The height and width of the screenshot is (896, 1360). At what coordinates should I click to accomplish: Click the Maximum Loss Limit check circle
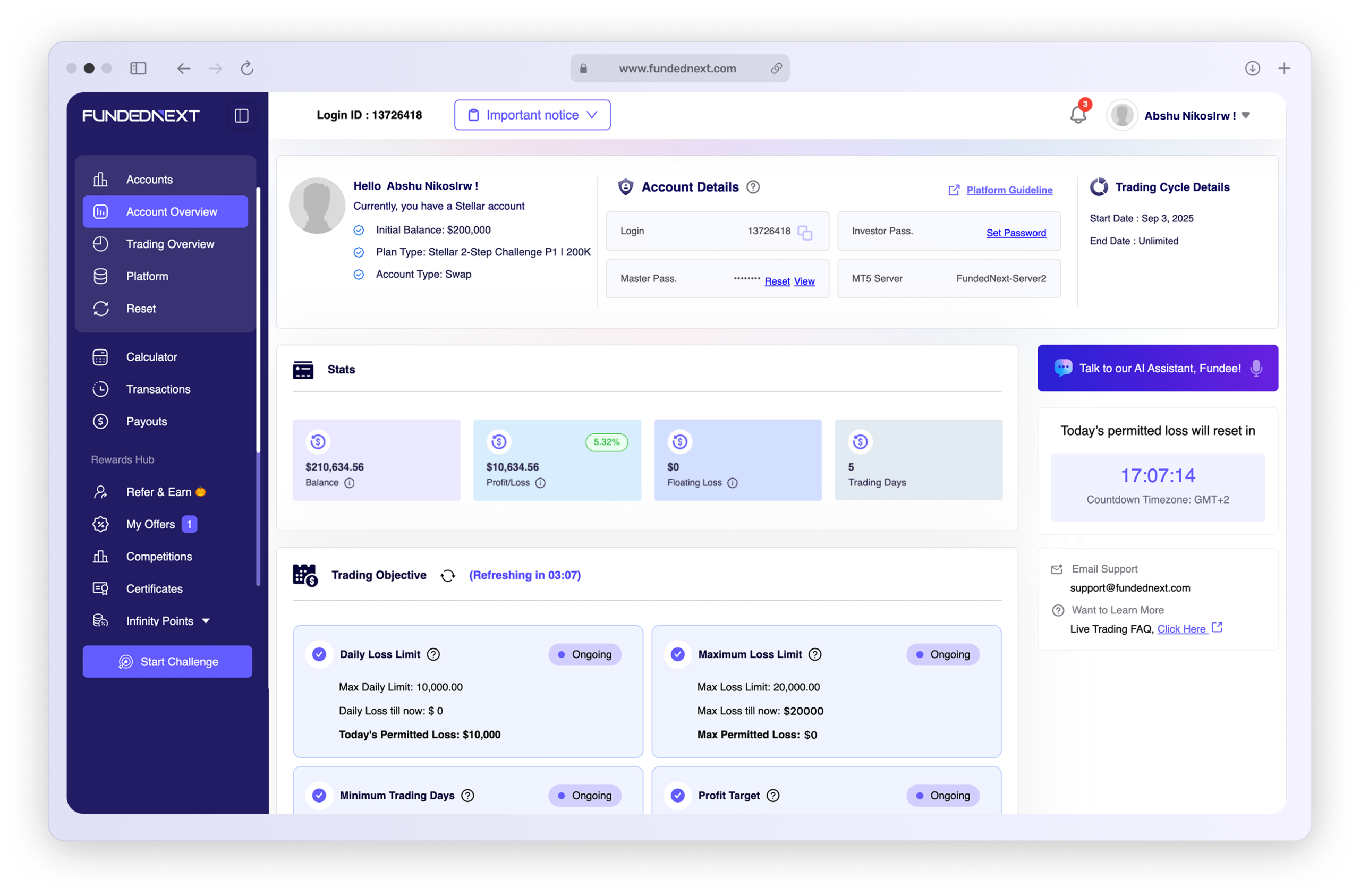tap(678, 654)
